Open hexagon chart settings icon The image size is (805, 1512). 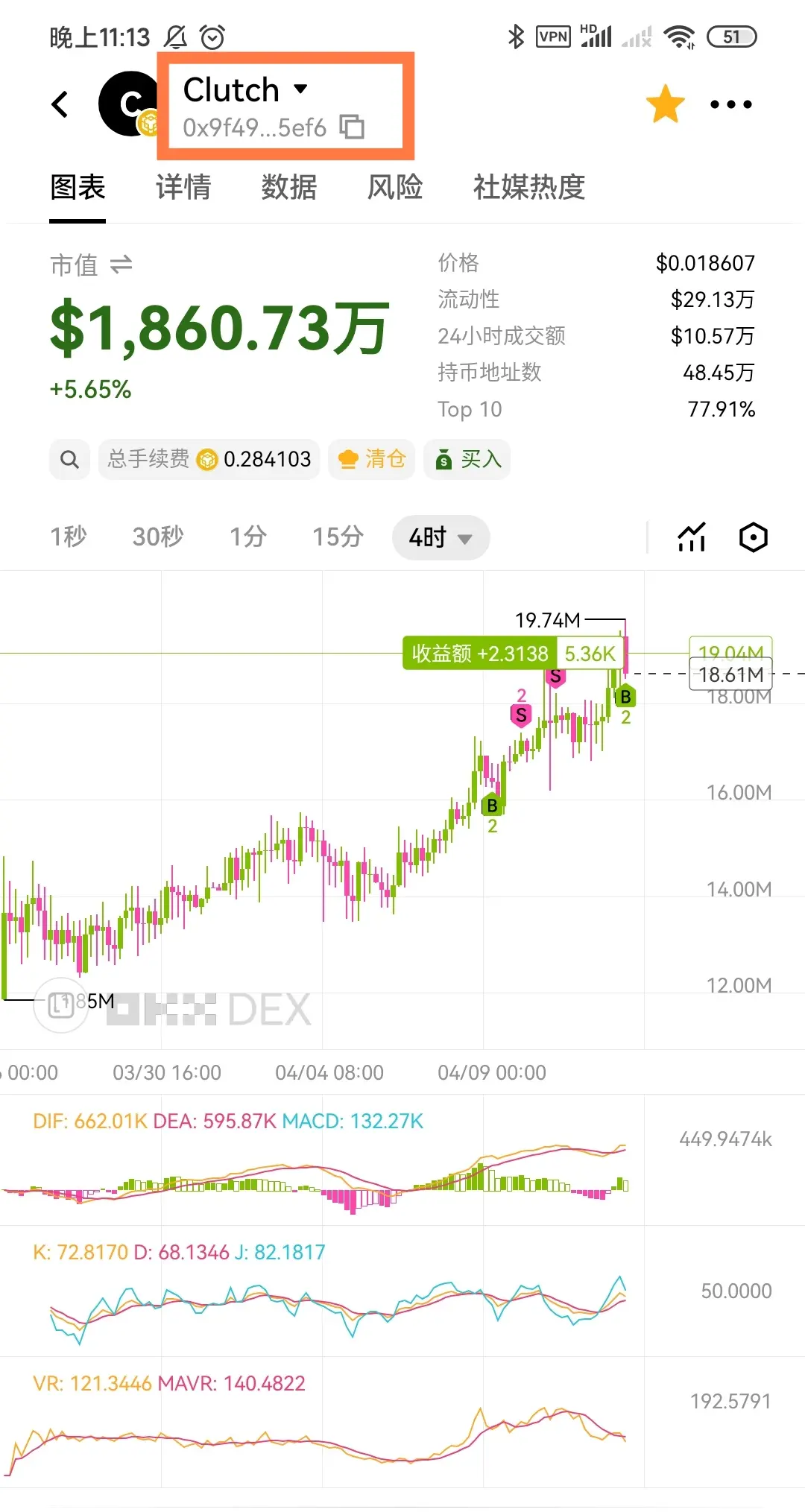(x=754, y=537)
